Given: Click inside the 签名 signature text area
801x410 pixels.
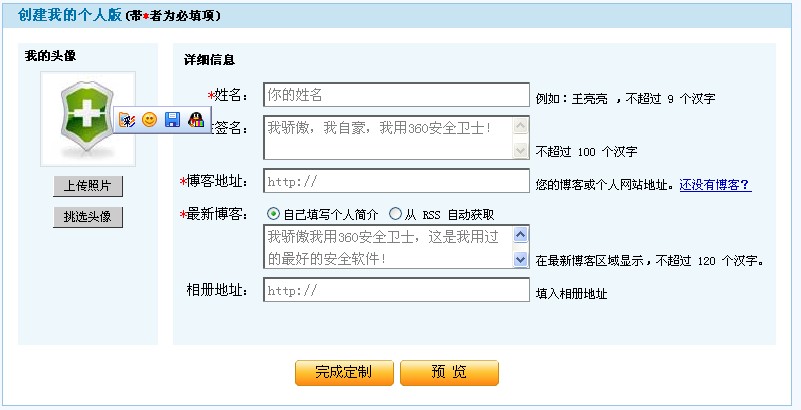Looking at the screenshot, I should (388, 137).
